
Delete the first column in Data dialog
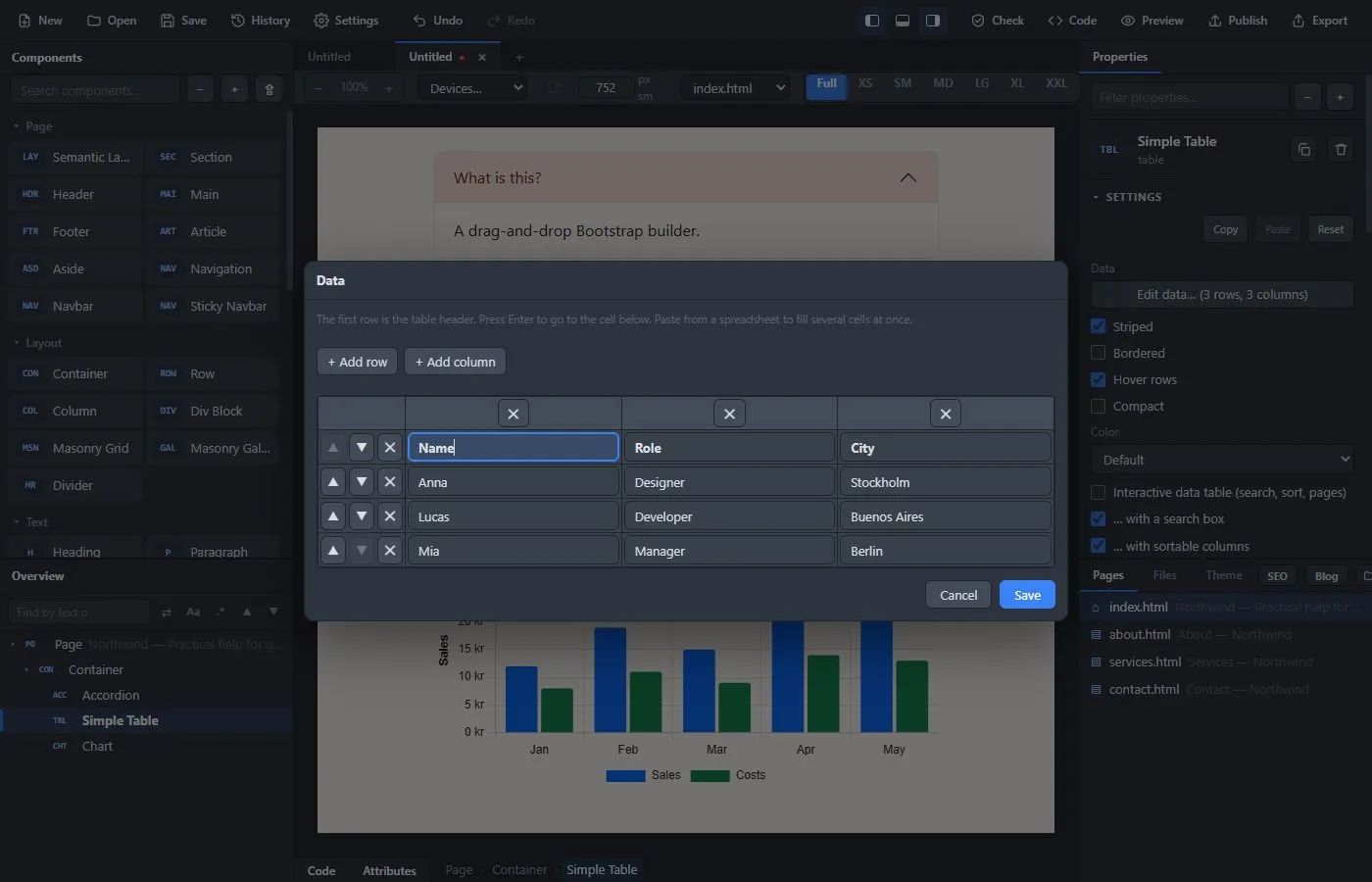pos(513,414)
